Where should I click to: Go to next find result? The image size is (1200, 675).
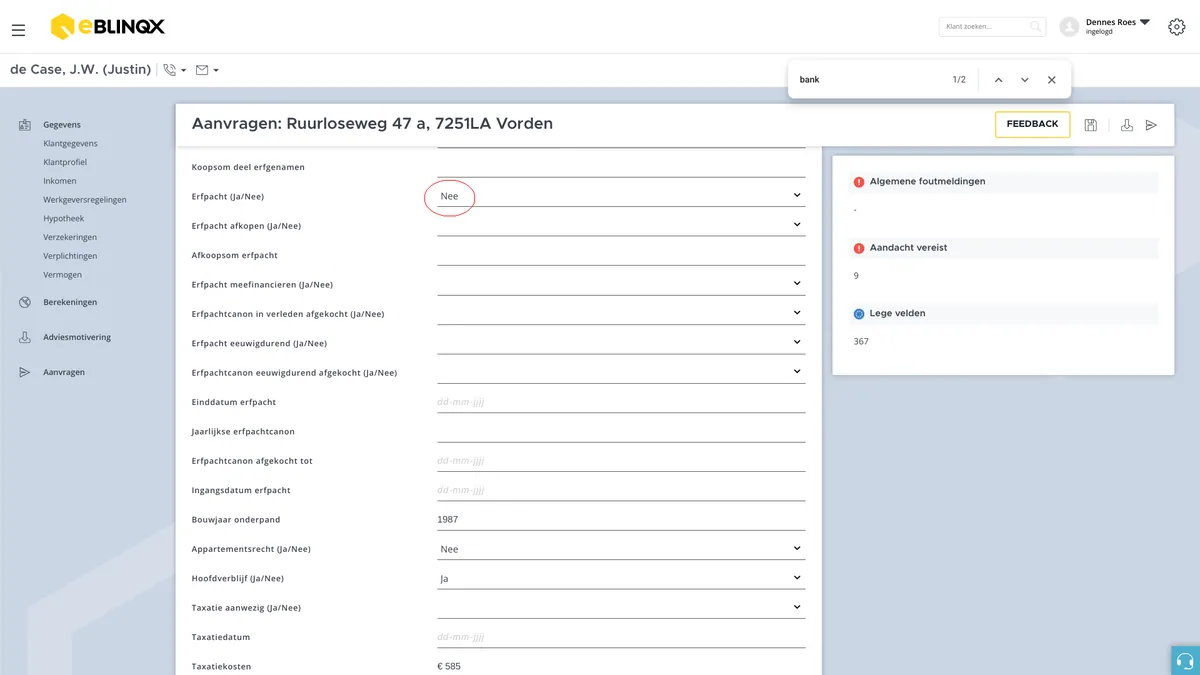1025,80
